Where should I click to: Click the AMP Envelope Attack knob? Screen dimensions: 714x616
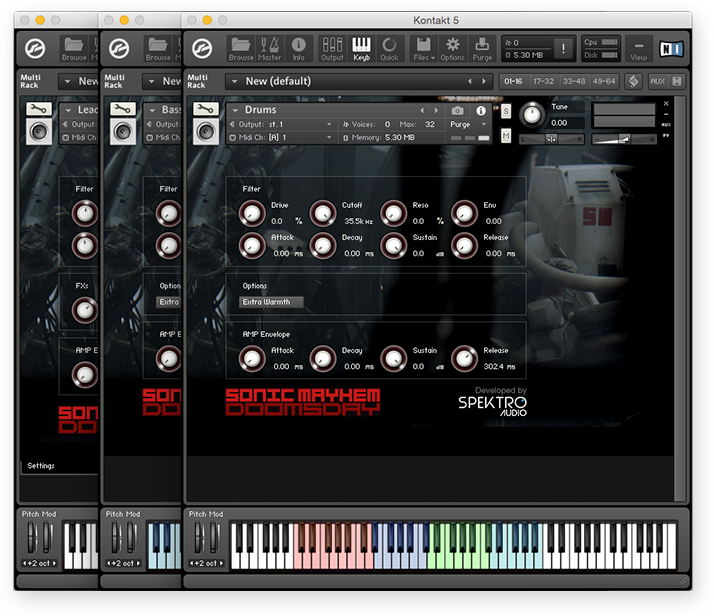pyautogui.click(x=252, y=358)
